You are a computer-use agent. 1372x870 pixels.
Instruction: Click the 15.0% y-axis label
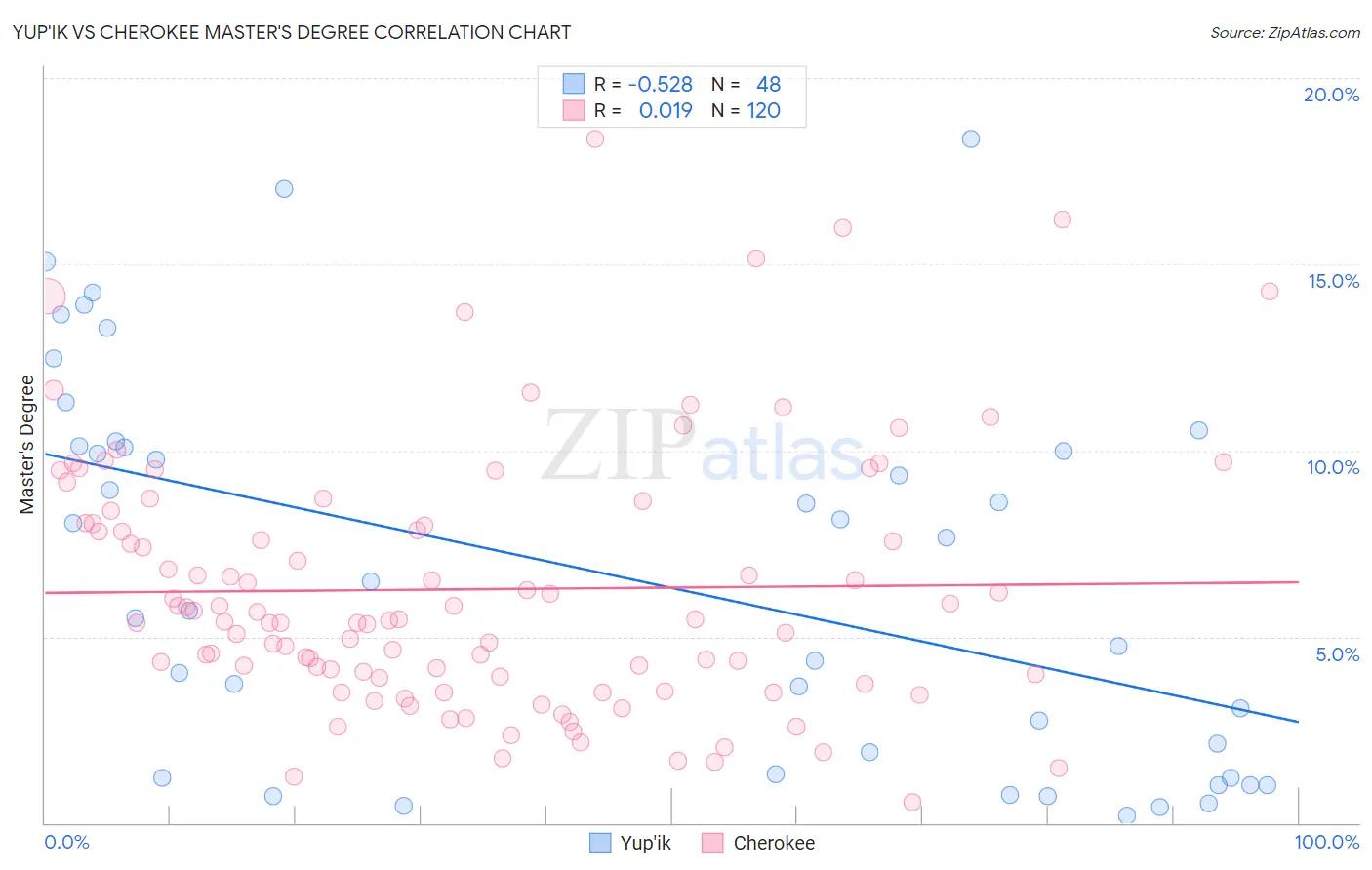tap(1333, 281)
